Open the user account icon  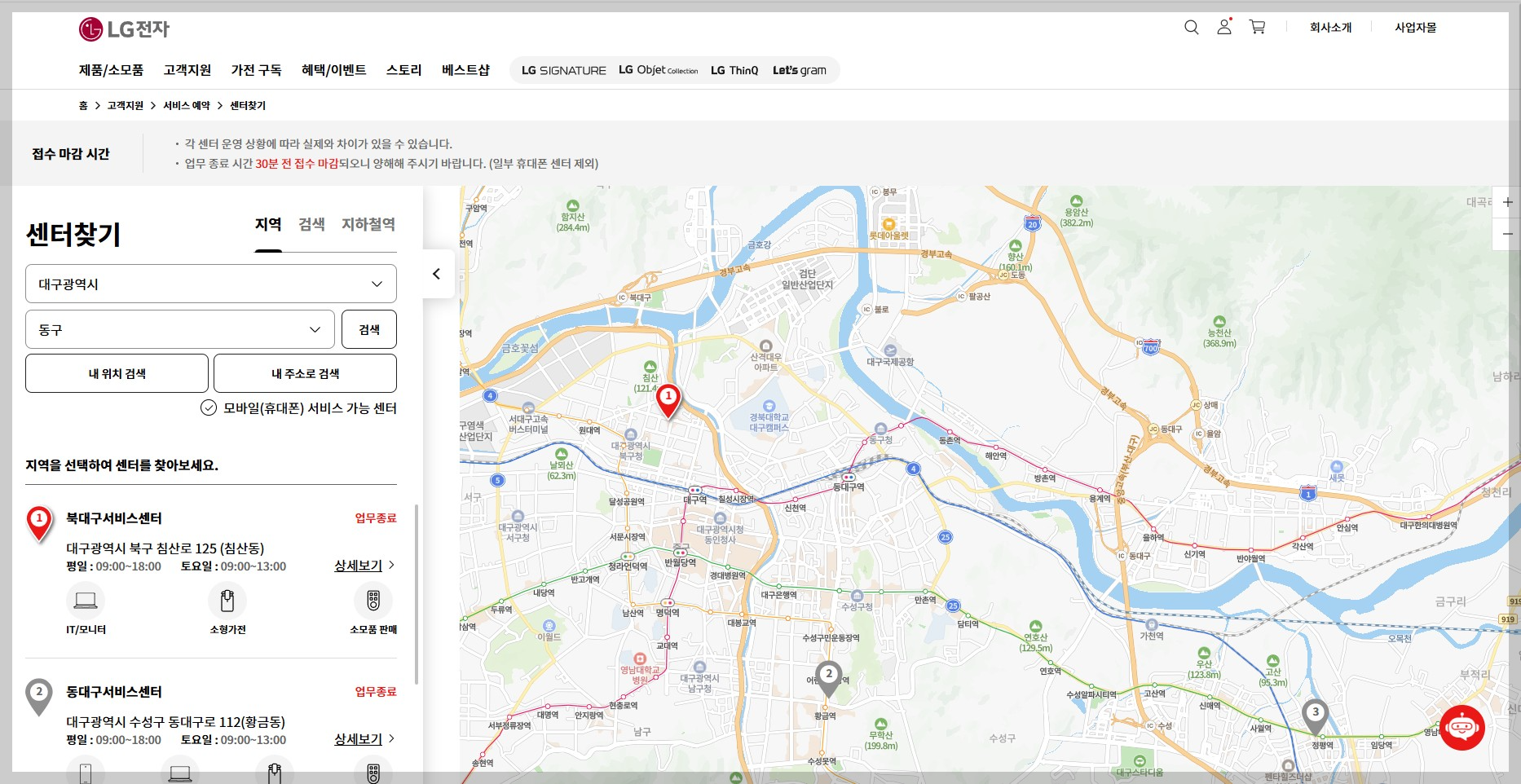coord(1224,27)
